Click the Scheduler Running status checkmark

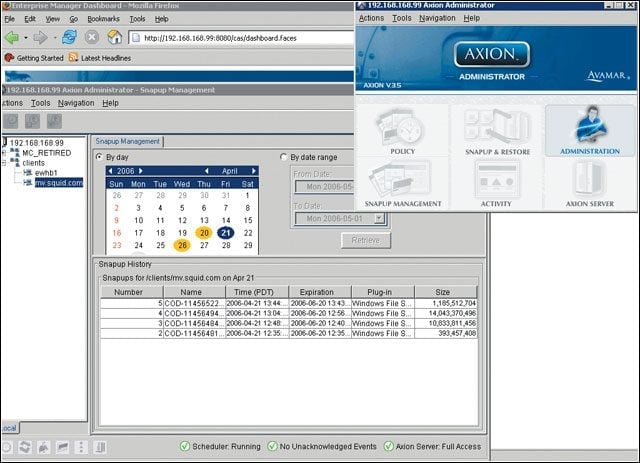pyautogui.click(x=185, y=446)
